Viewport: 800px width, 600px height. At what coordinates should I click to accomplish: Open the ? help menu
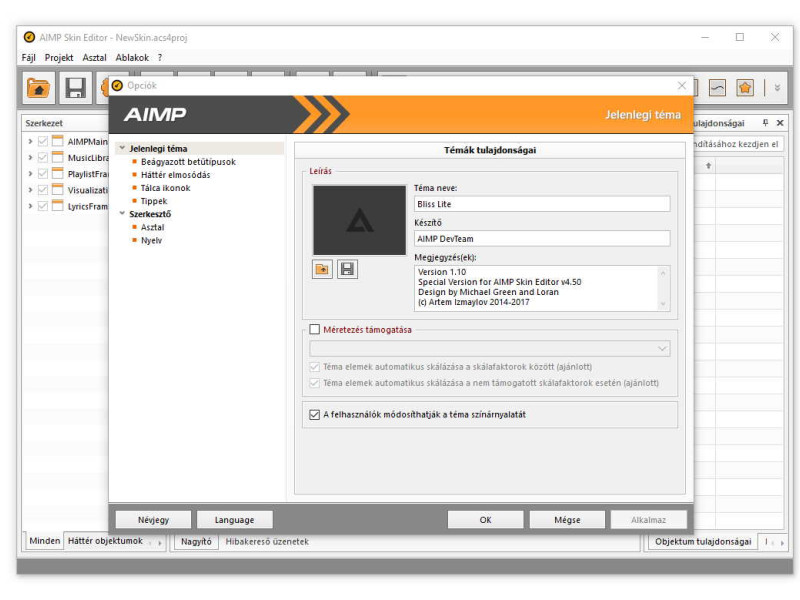(x=160, y=58)
